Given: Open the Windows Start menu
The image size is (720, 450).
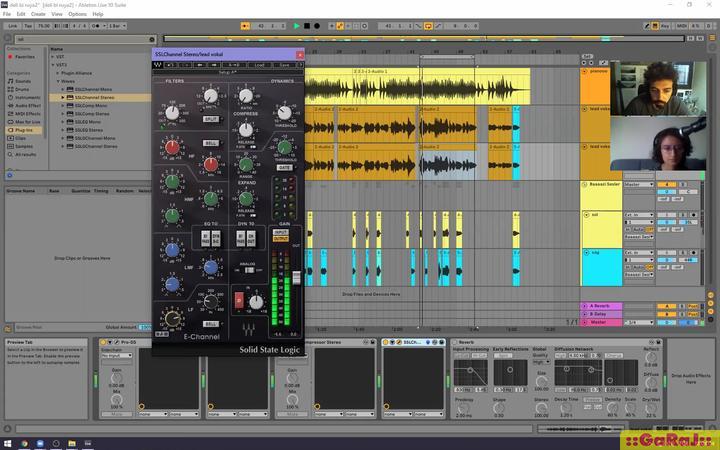Looking at the screenshot, I should pyautogui.click(x=7, y=444).
